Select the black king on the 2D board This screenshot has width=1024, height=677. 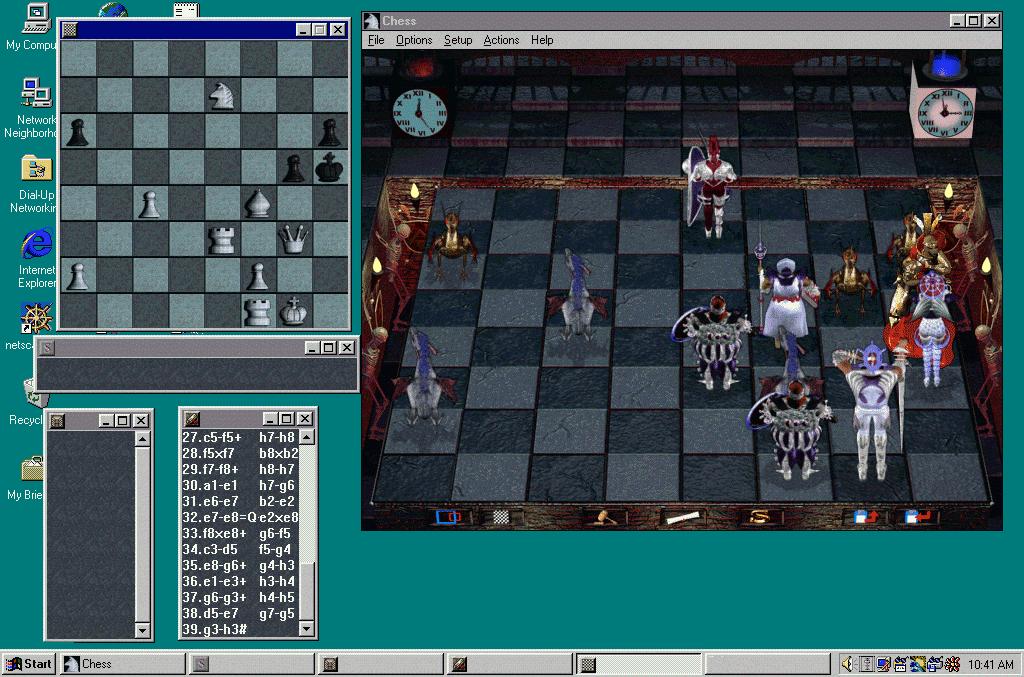tap(329, 167)
